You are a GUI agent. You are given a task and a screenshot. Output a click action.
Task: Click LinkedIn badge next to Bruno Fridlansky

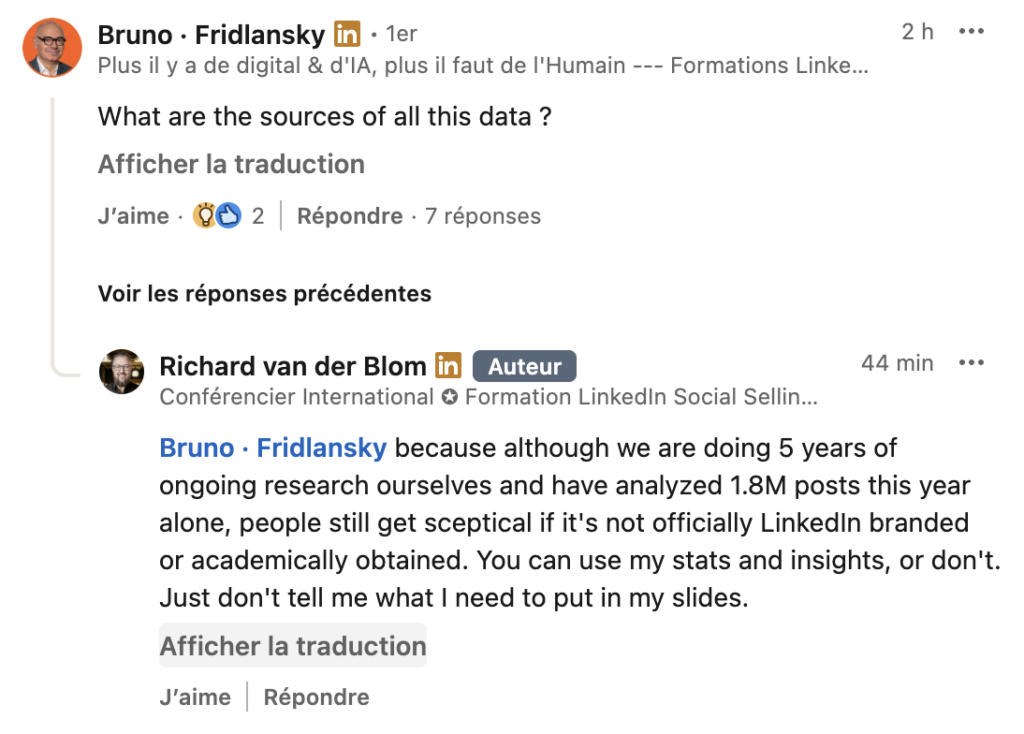pyautogui.click(x=347, y=34)
